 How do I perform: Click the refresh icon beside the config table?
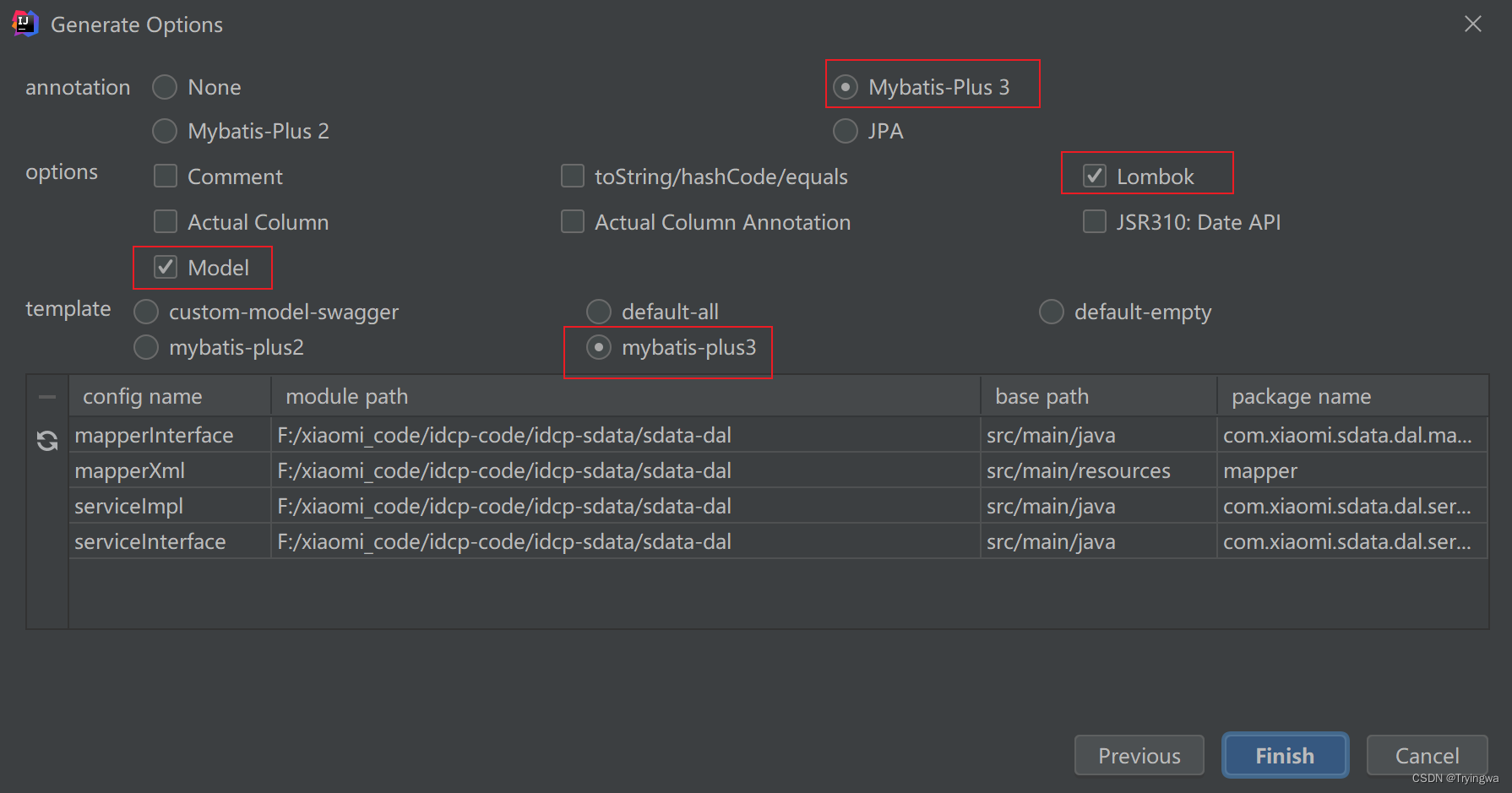(46, 440)
